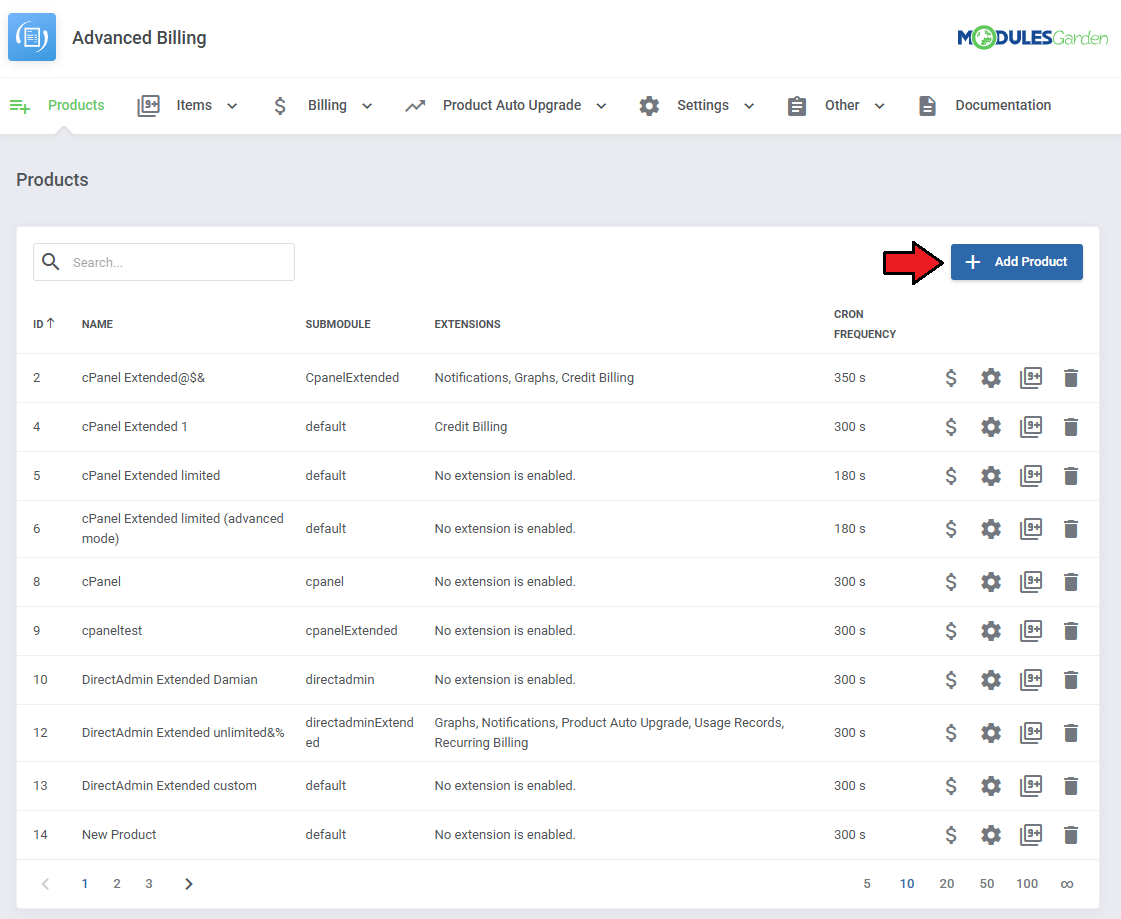Select 'directadminExtended' submodule cell

coord(360,732)
